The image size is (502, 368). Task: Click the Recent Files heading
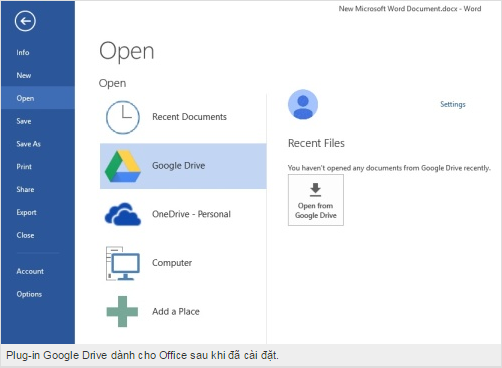coord(316,143)
